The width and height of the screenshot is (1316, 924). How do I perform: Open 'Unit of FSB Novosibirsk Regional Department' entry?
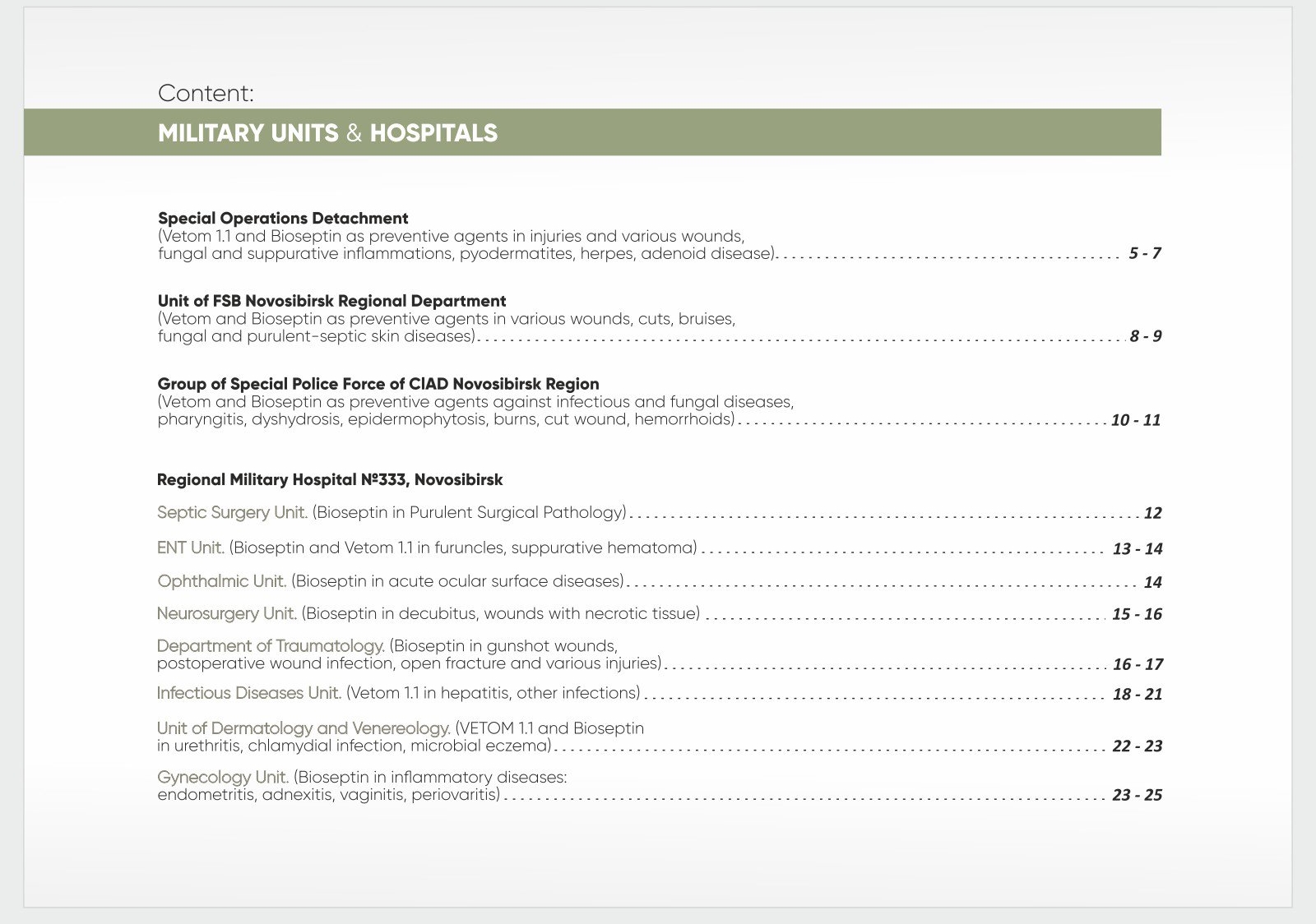click(x=331, y=301)
